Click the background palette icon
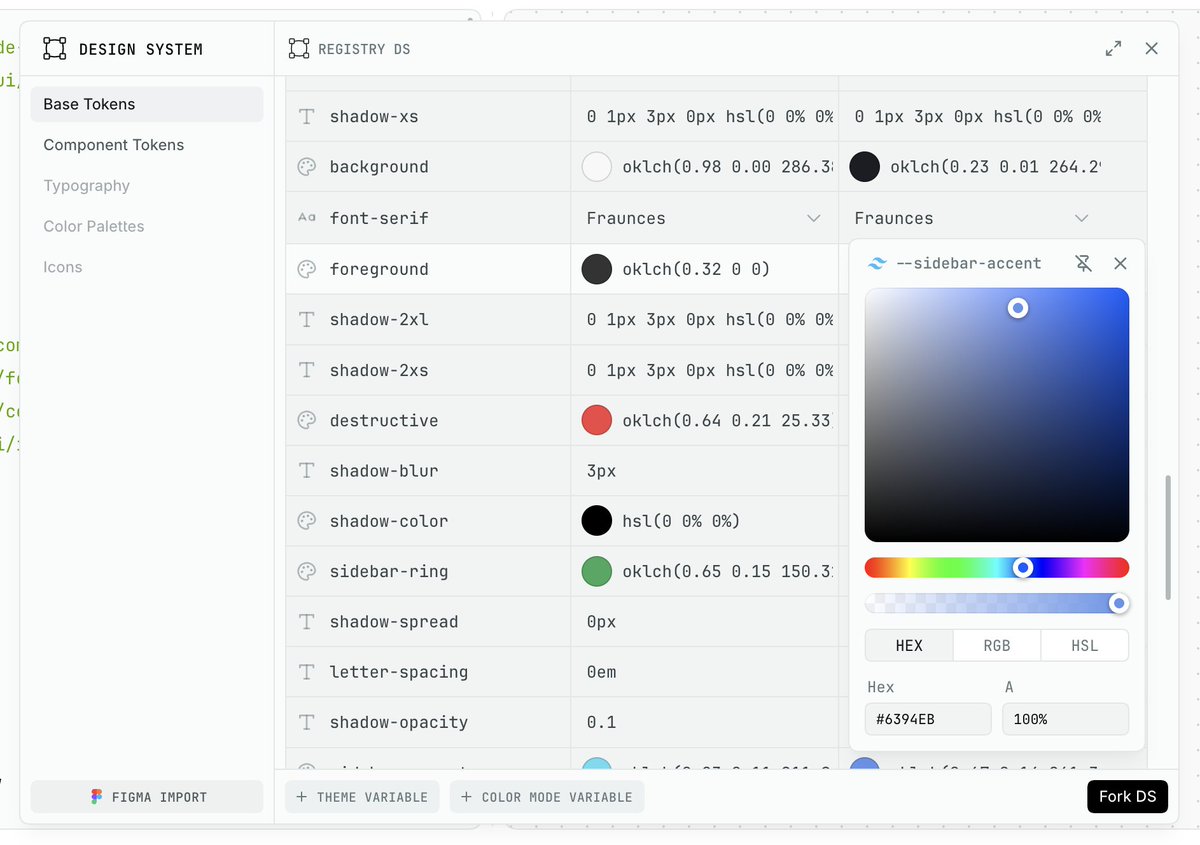The image size is (1200, 845). click(x=307, y=167)
